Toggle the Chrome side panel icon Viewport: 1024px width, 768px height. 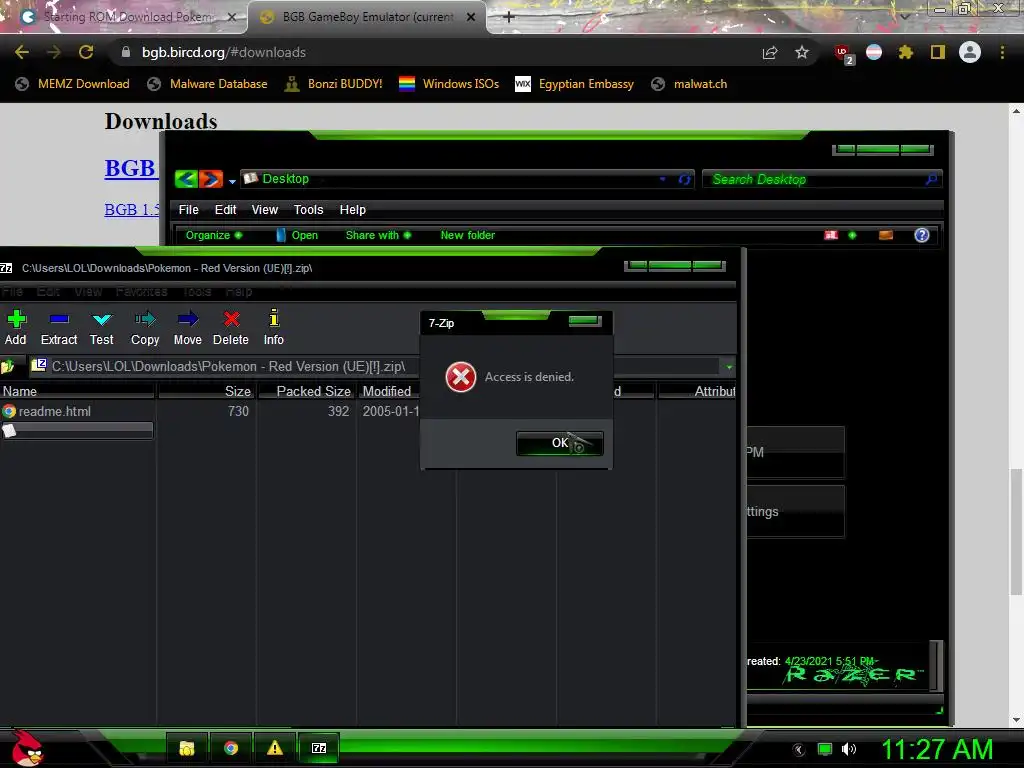point(938,52)
